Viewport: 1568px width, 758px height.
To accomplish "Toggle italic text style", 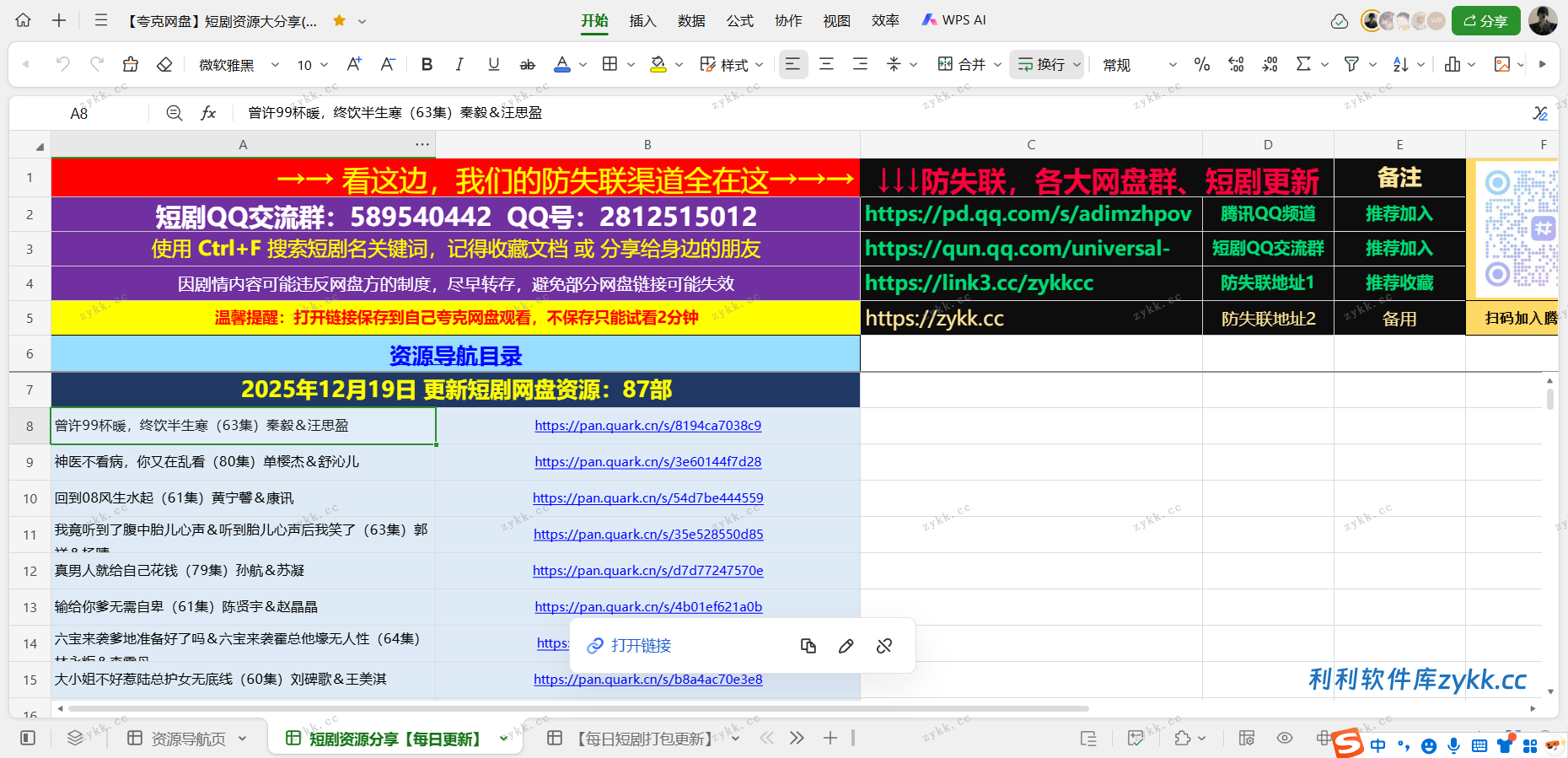I will (459, 64).
